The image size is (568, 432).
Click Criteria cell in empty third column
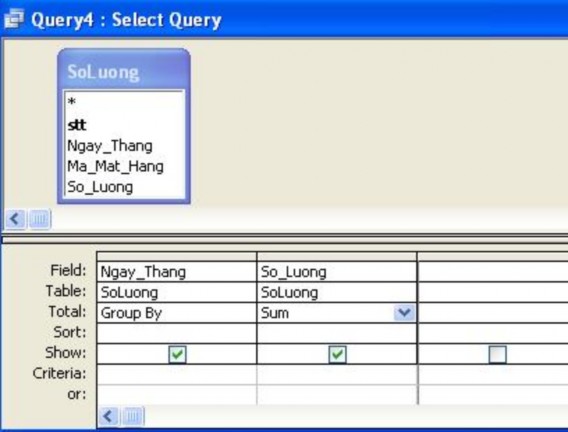(x=493, y=374)
